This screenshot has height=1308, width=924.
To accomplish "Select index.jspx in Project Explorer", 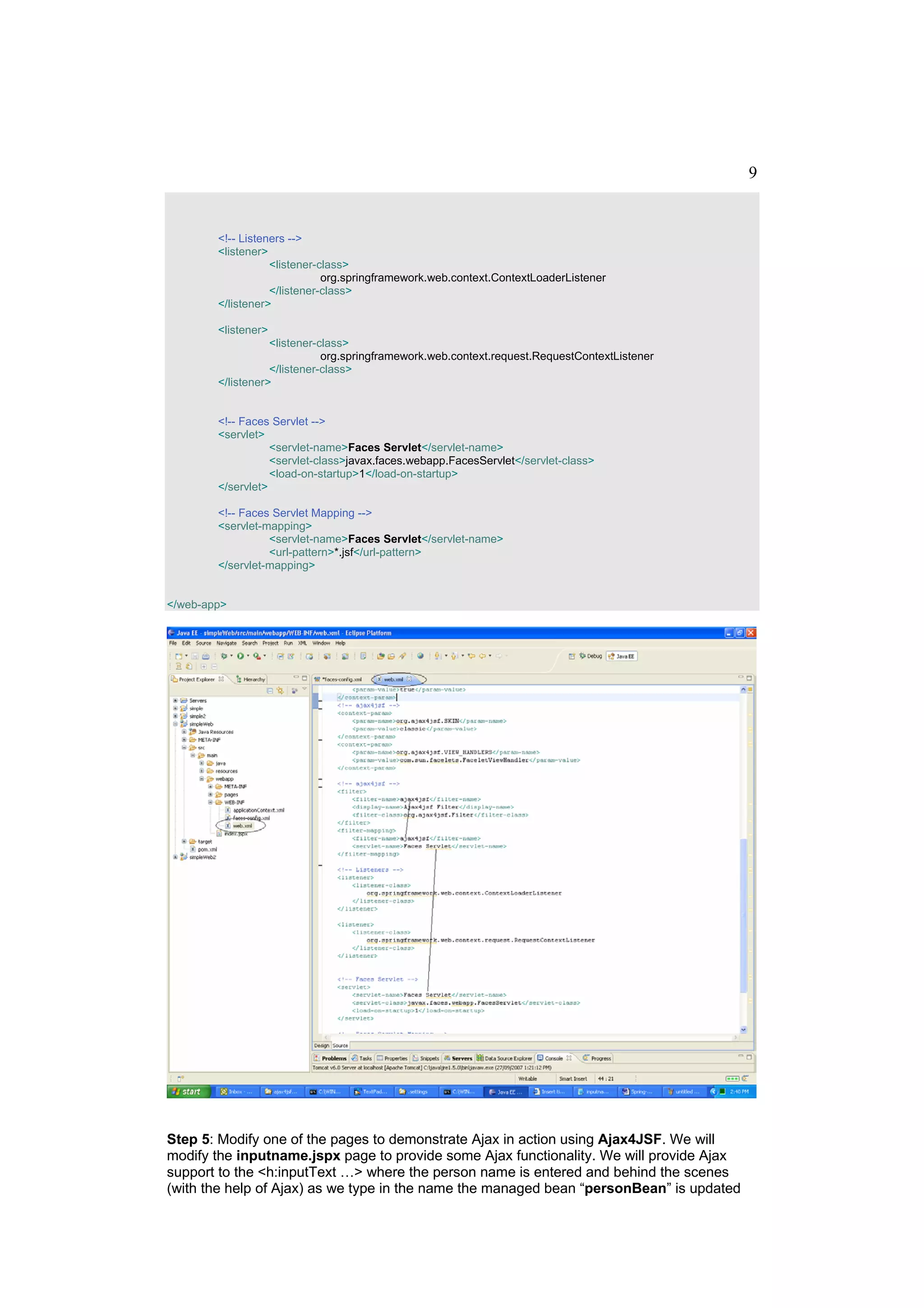I will [232, 834].
